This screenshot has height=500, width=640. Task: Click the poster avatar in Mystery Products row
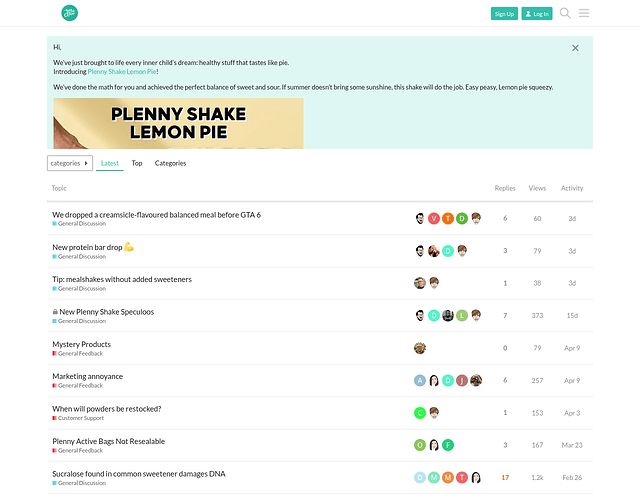(x=420, y=348)
